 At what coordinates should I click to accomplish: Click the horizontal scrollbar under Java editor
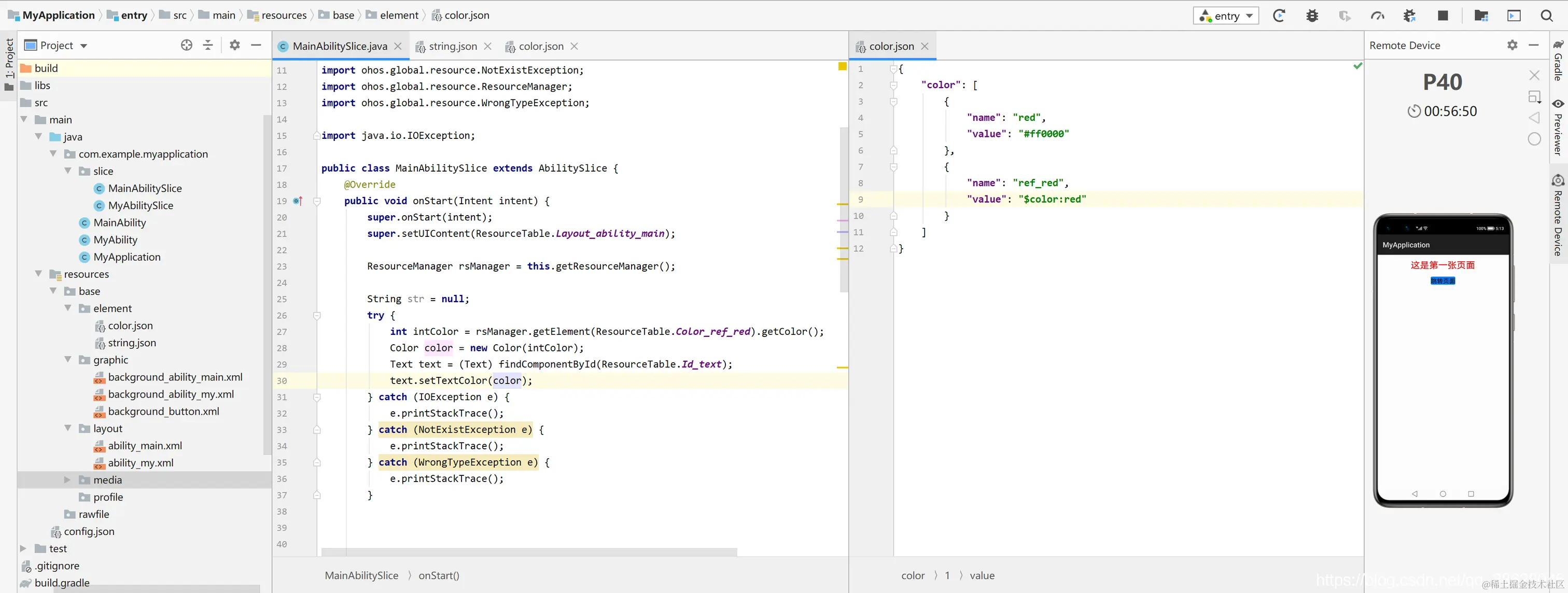click(528, 552)
